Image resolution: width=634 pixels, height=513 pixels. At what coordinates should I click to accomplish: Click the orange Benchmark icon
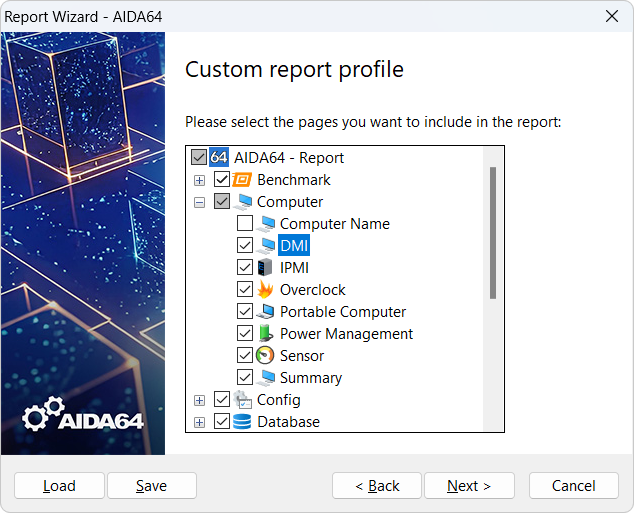click(x=243, y=180)
